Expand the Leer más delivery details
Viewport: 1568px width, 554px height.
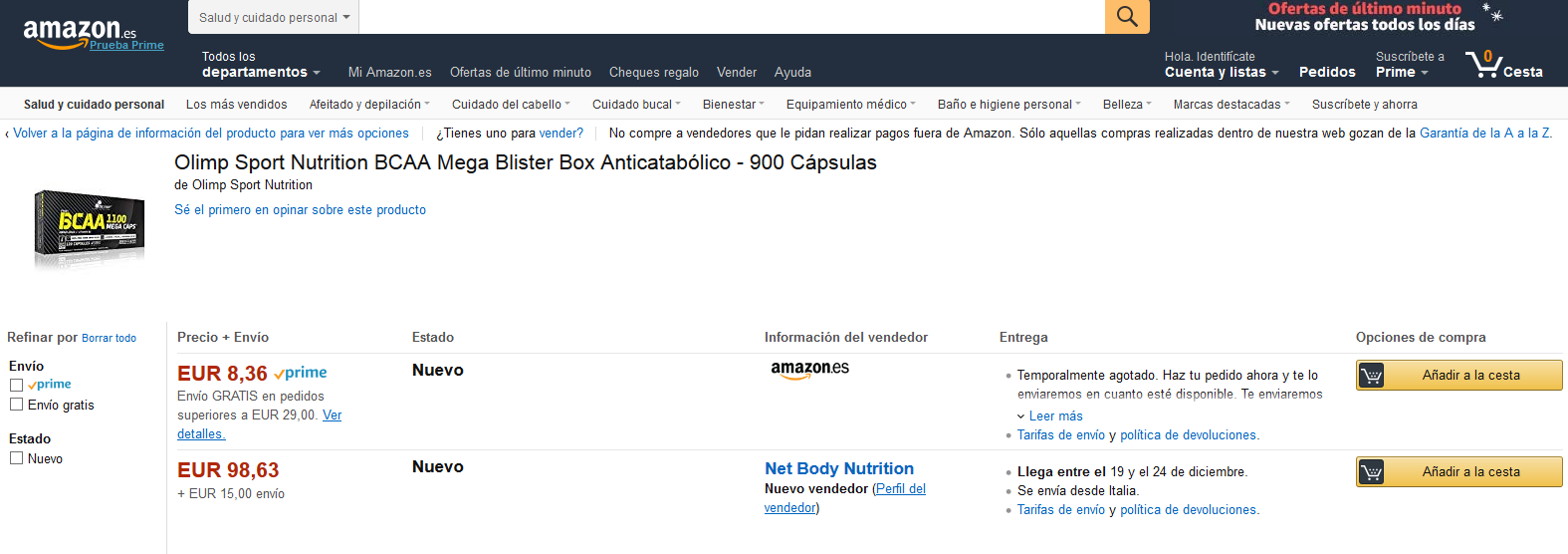[1050, 416]
